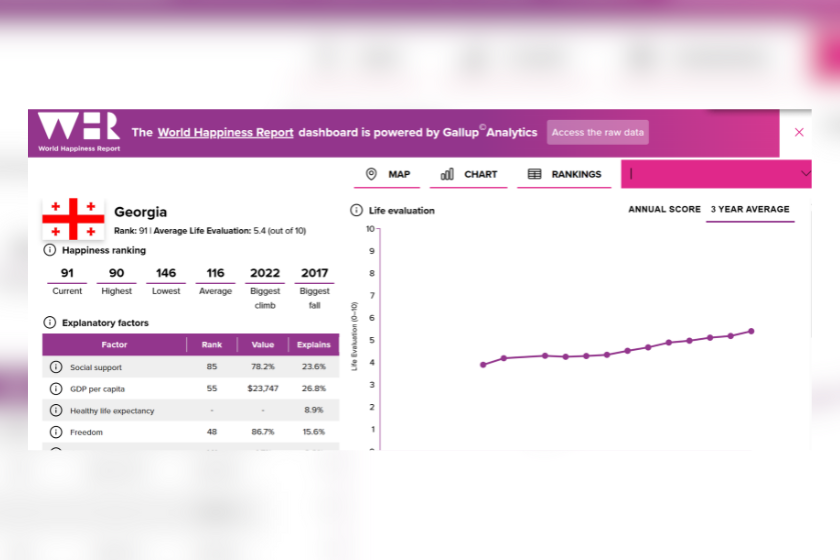Open info icon next to Explanatory factors
Screen dimensions: 840x560
[x=50, y=323]
